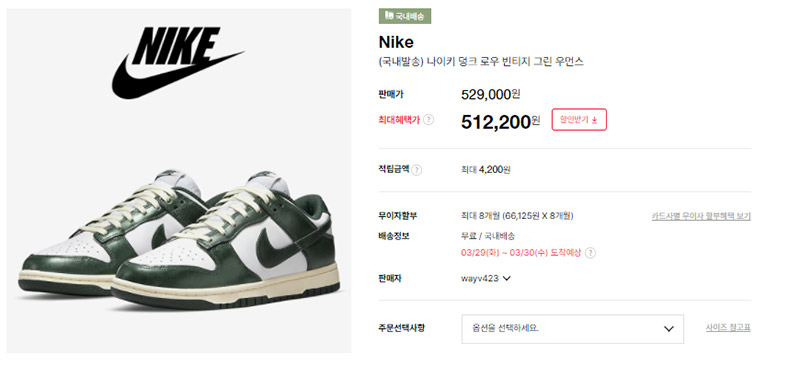Screen dimensions: 800x366
Task: Click chevron arrow in option select box
Action: click(668, 329)
